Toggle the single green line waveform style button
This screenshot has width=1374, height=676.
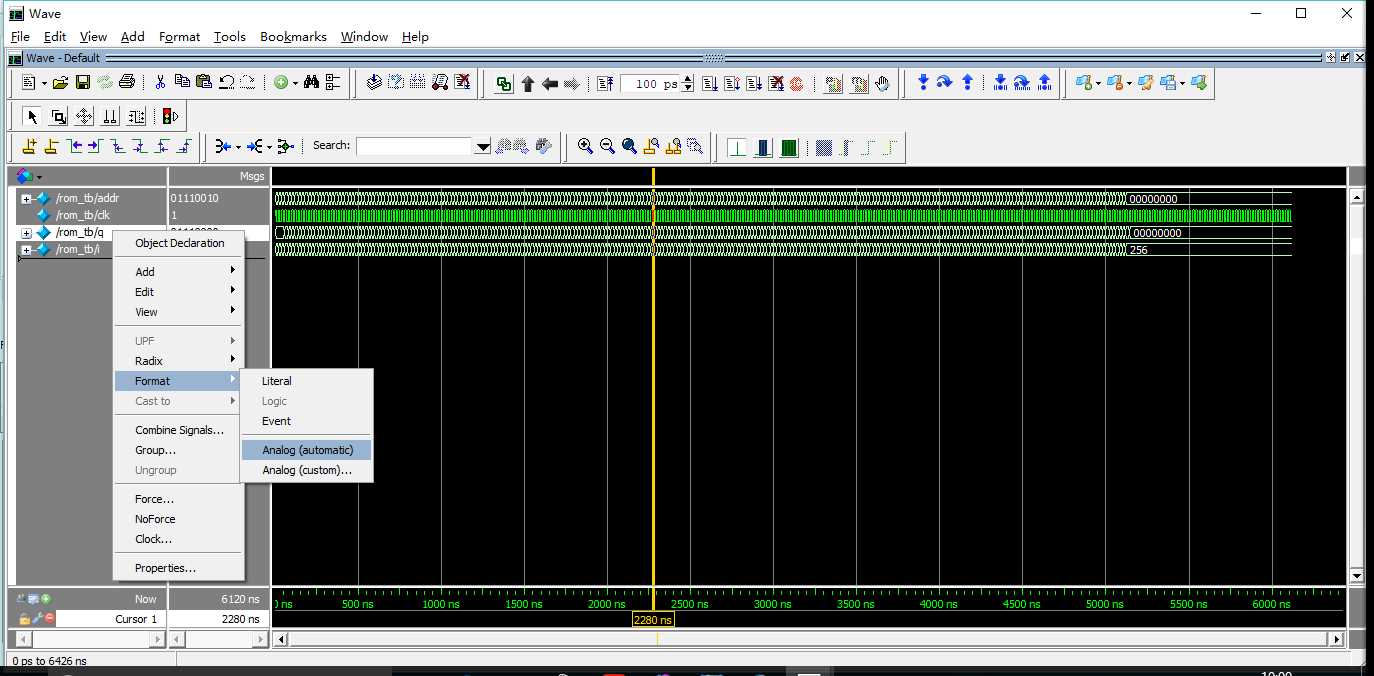click(737, 147)
